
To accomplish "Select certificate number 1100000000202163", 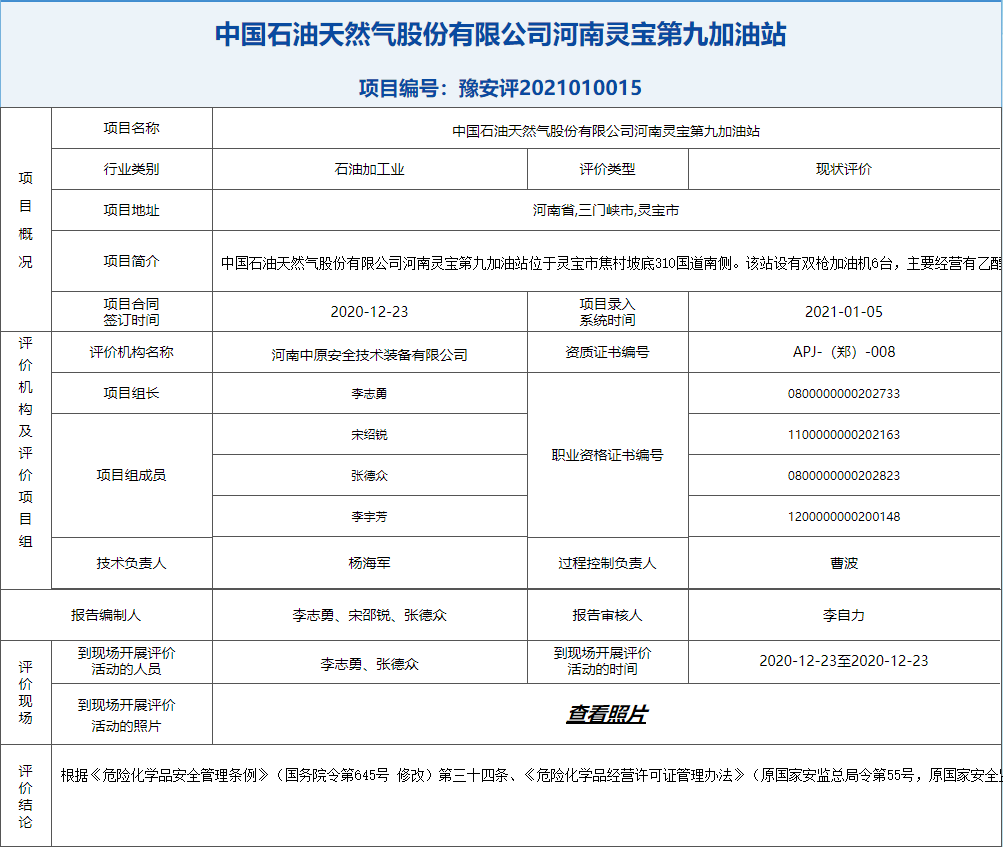I will point(844,434).
